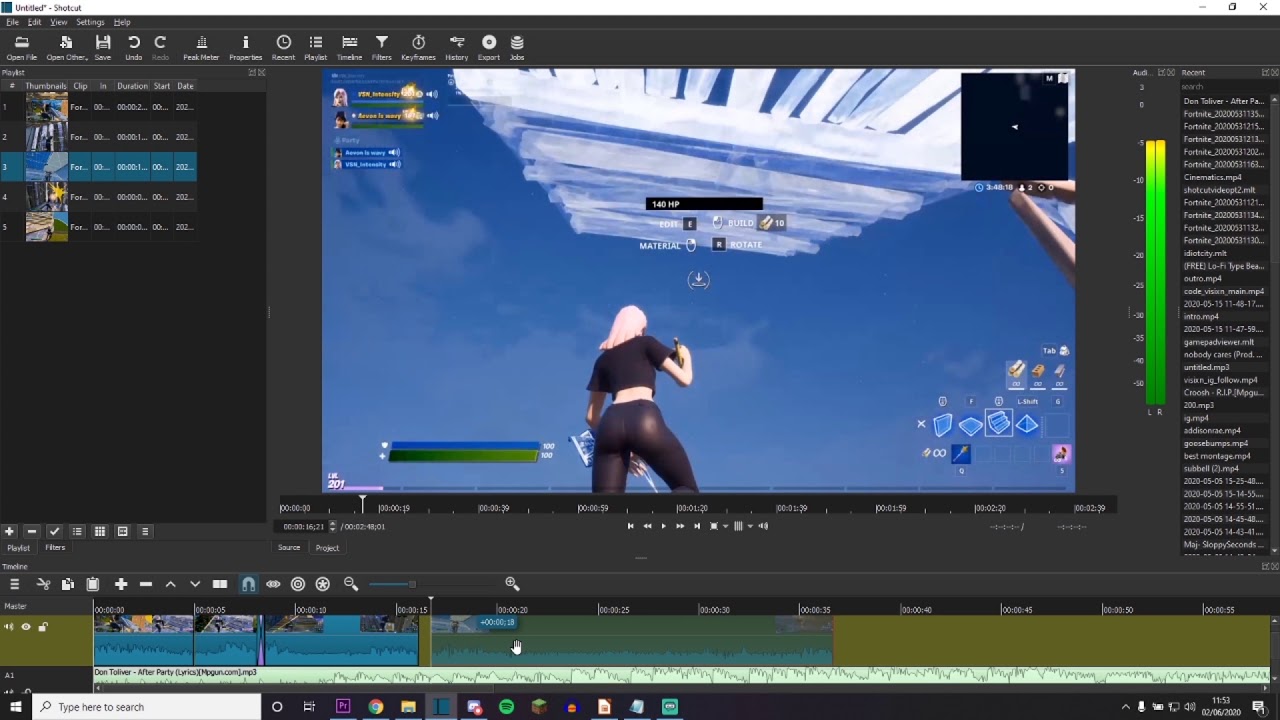Zoom in the timeline
This screenshot has width=1280, height=720.
[x=512, y=584]
